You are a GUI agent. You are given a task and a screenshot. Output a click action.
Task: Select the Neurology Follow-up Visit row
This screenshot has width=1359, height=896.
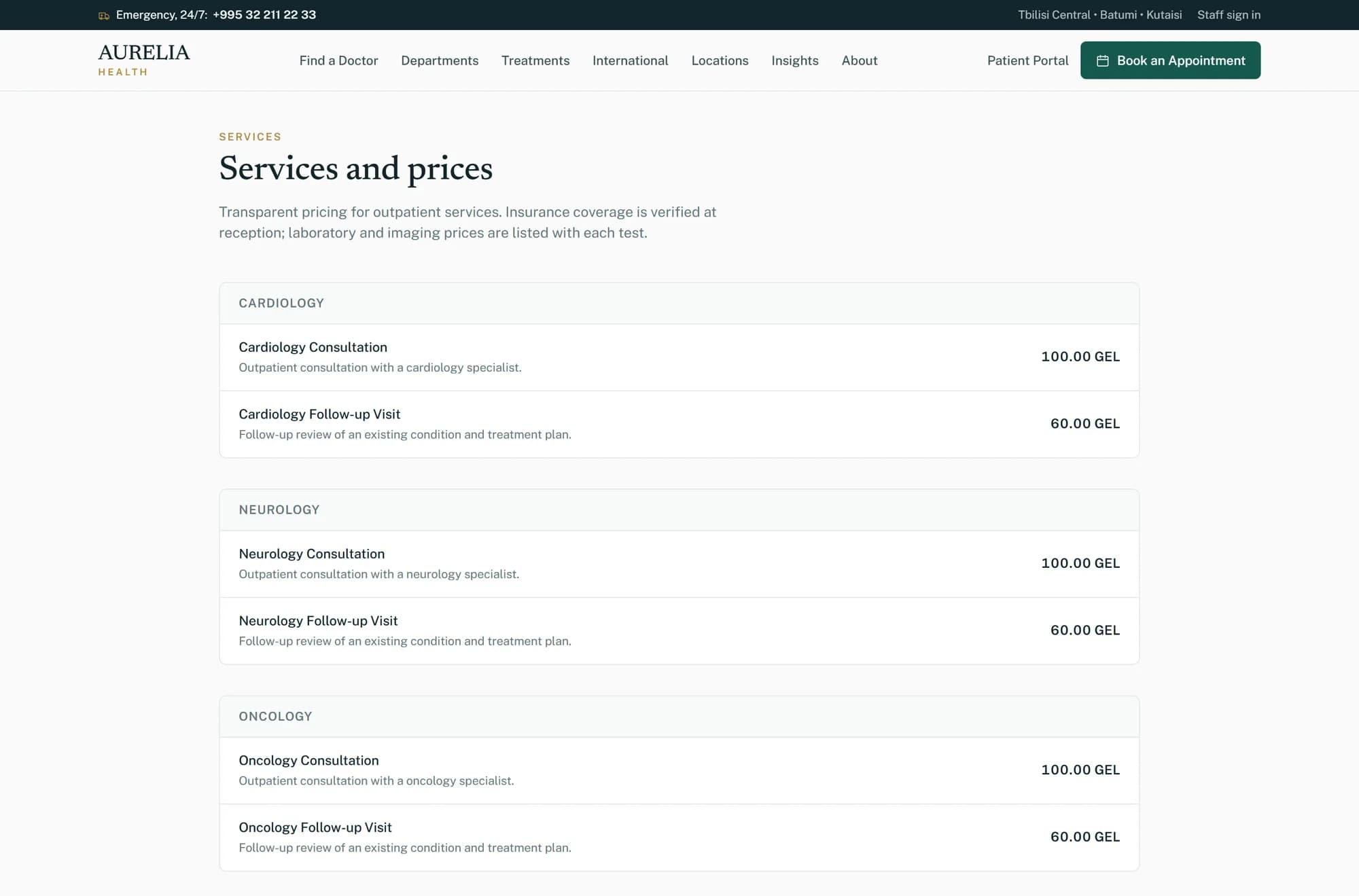pyautogui.click(x=679, y=630)
